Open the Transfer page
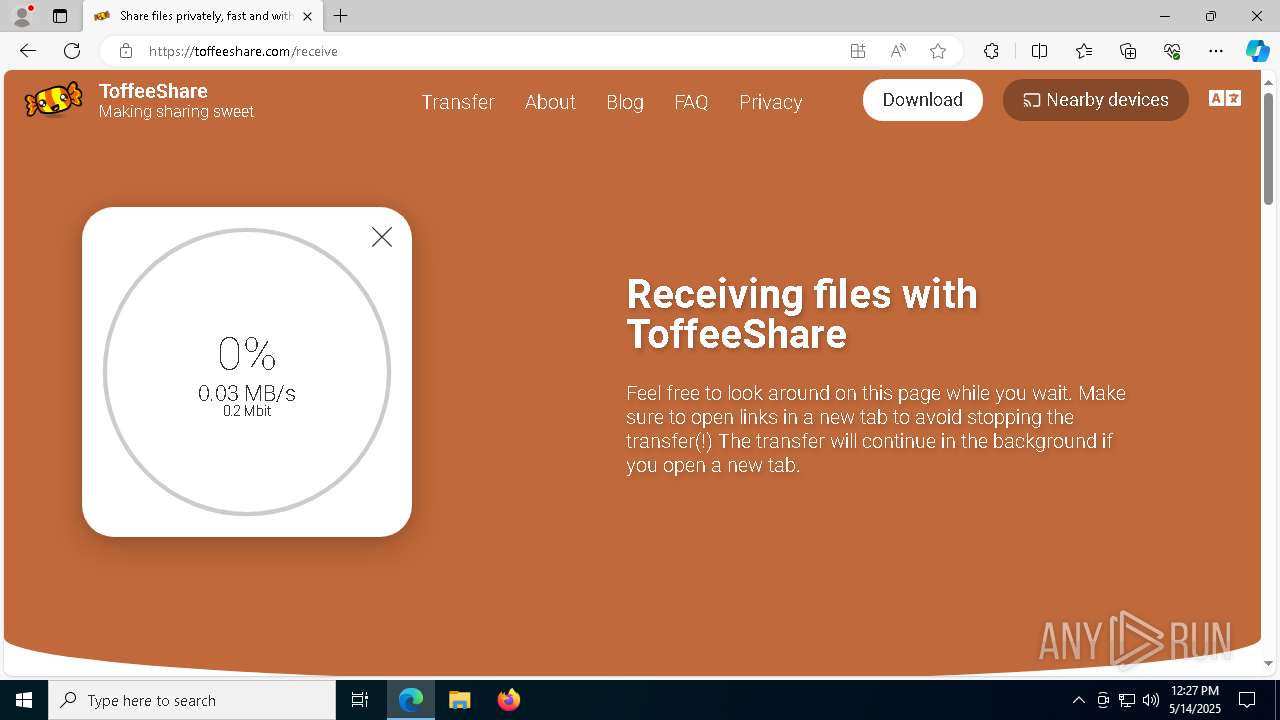The height and width of the screenshot is (720, 1280). (458, 102)
